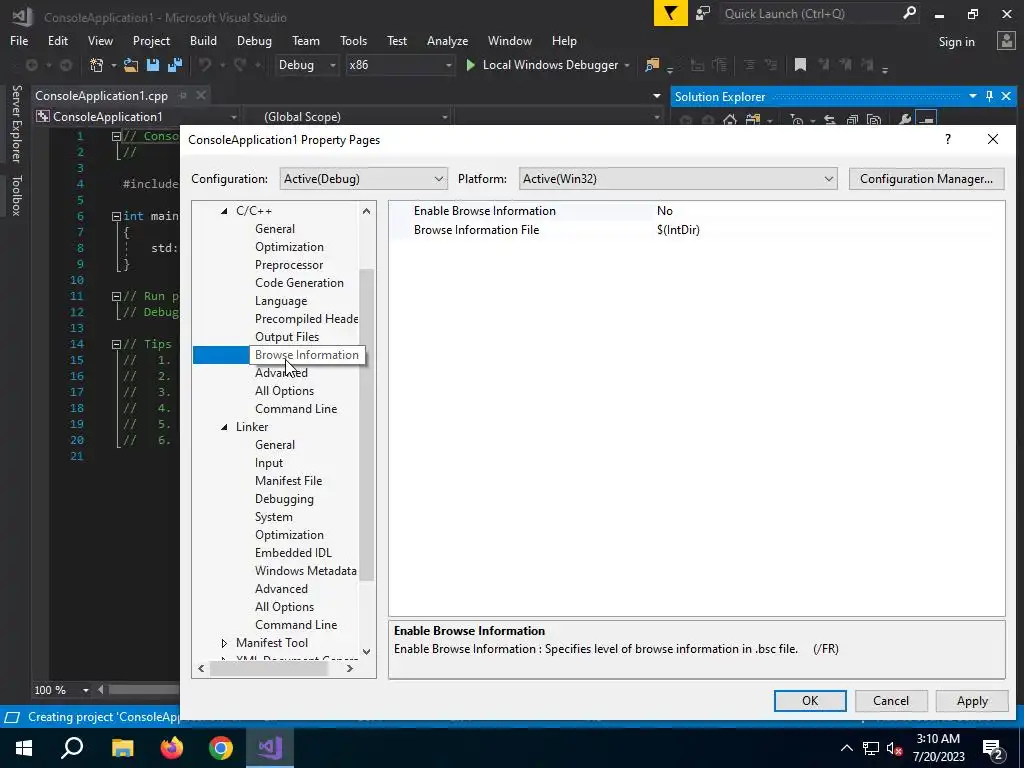Click the Solution Explorer auto-hide pin icon
This screenshot has height=768, width=1024.
pyautogui.click(x=989, y=96)
